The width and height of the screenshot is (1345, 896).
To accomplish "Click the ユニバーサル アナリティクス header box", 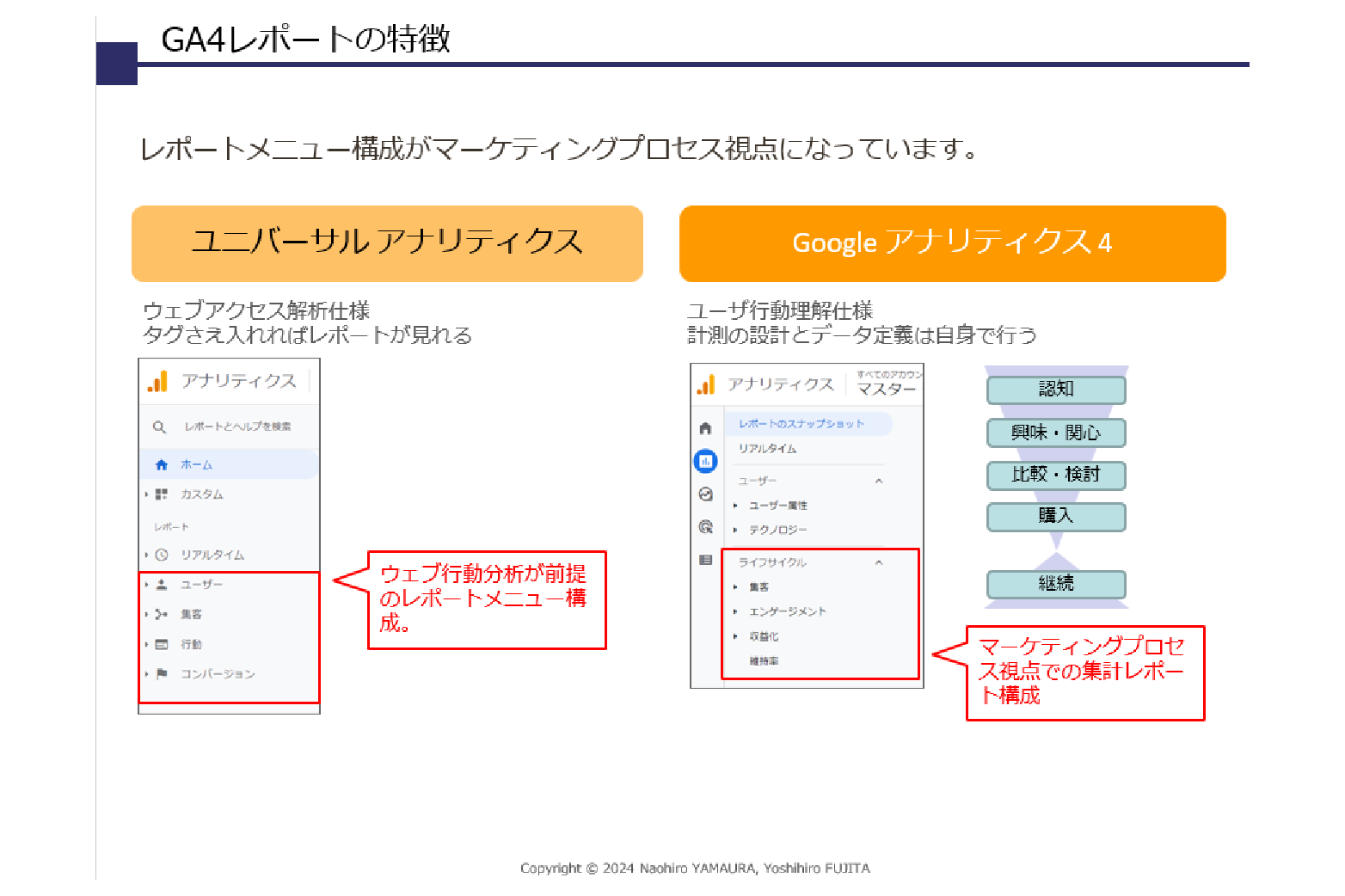I will tap(387, 243).
